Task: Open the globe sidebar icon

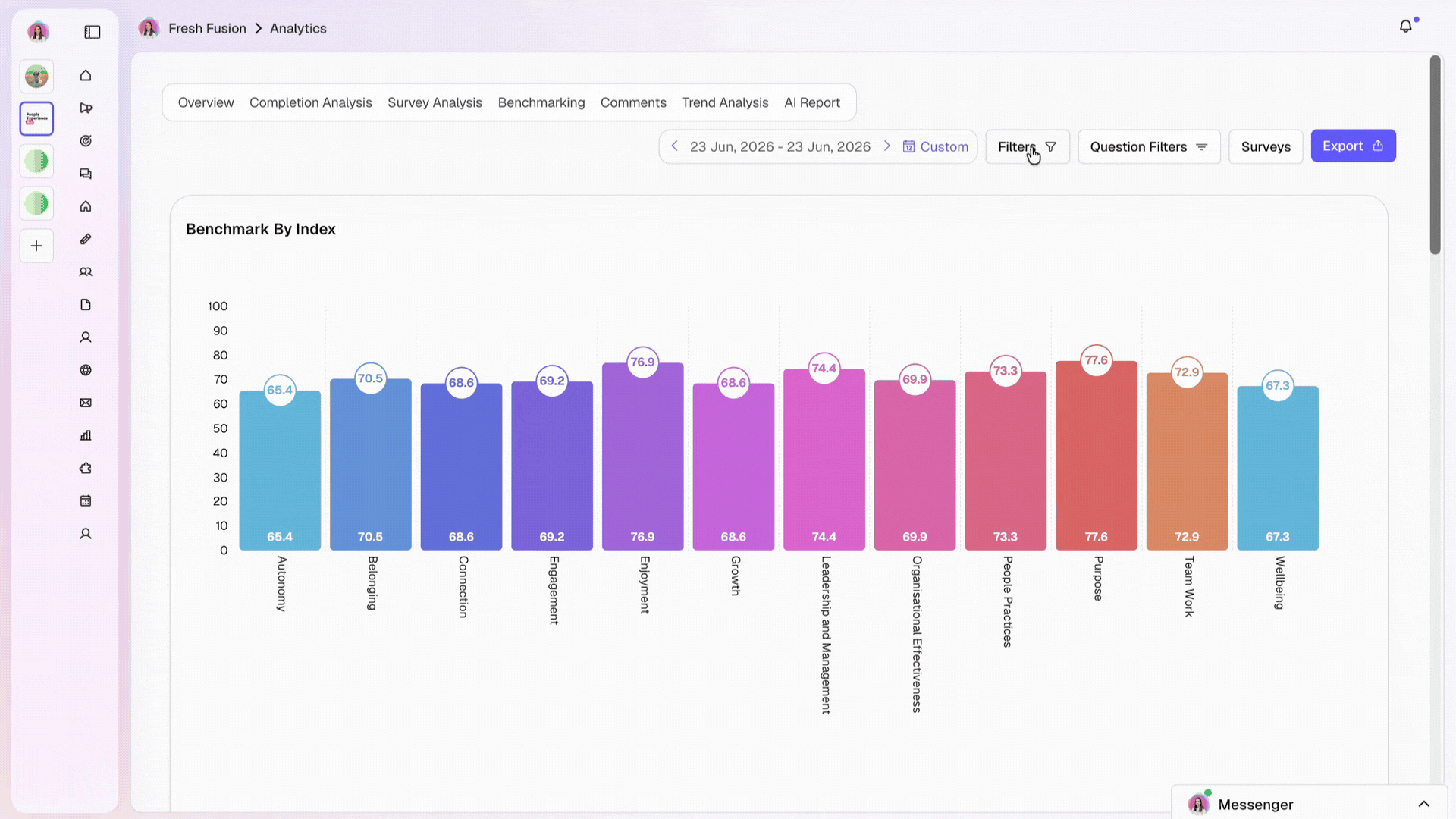Action: 86,370
